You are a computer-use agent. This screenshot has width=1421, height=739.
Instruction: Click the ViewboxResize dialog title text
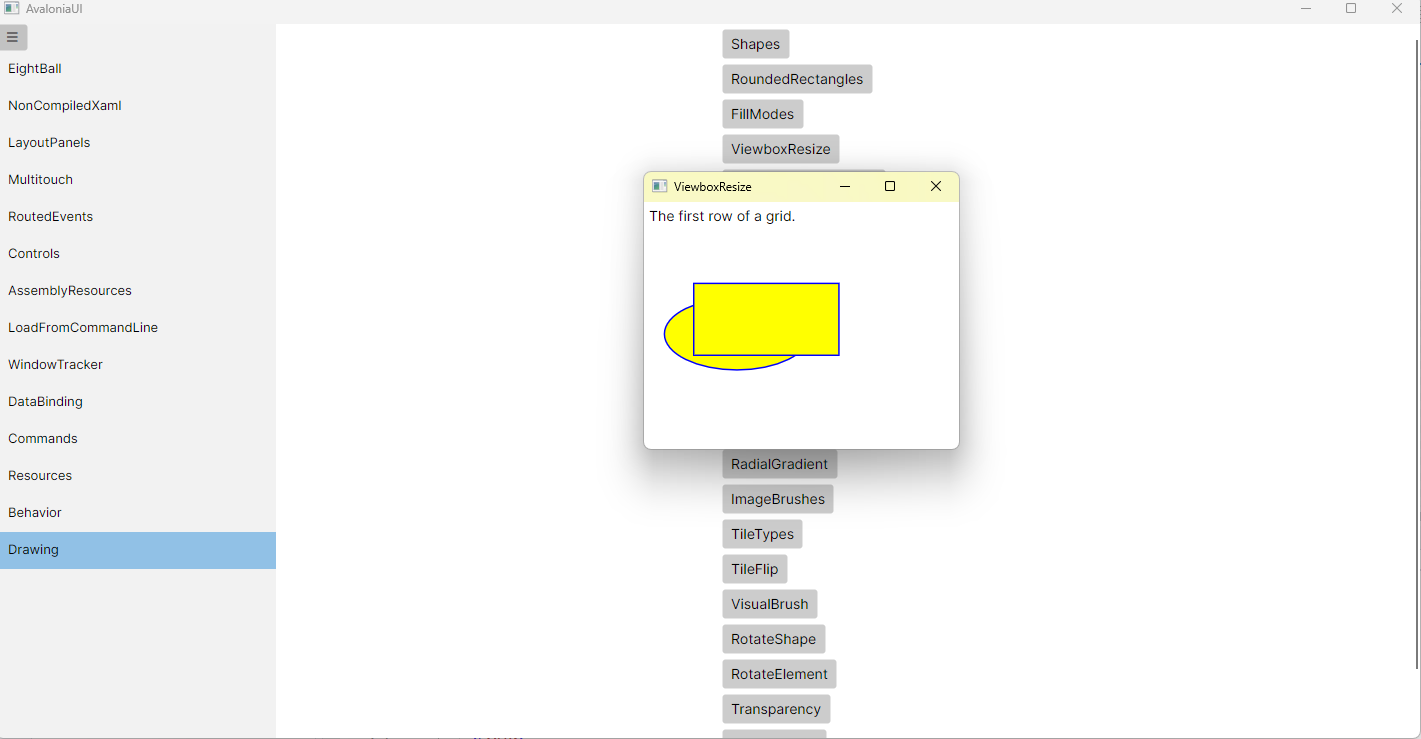713,187
